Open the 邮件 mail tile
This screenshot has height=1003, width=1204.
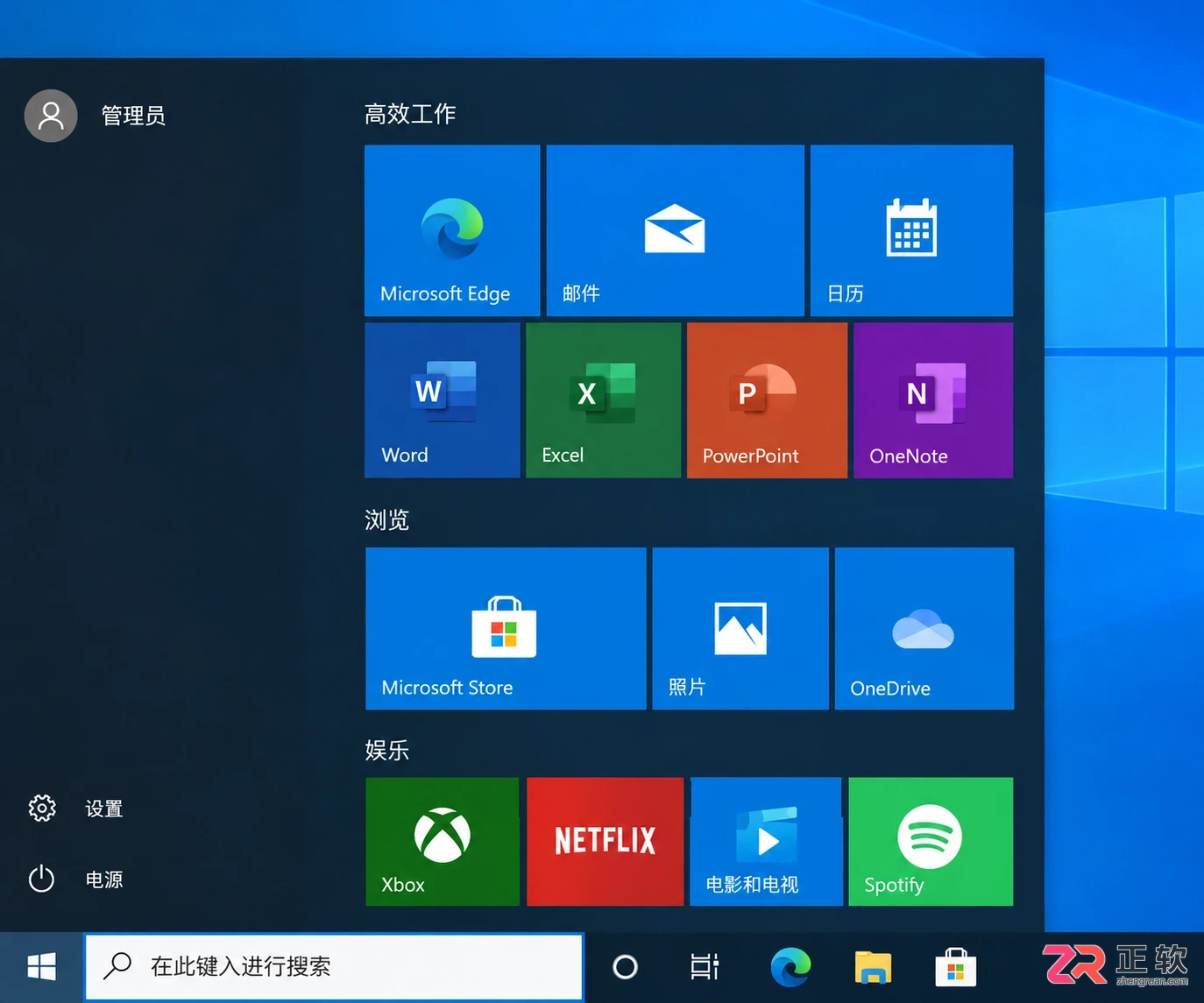tap(675, 230)
